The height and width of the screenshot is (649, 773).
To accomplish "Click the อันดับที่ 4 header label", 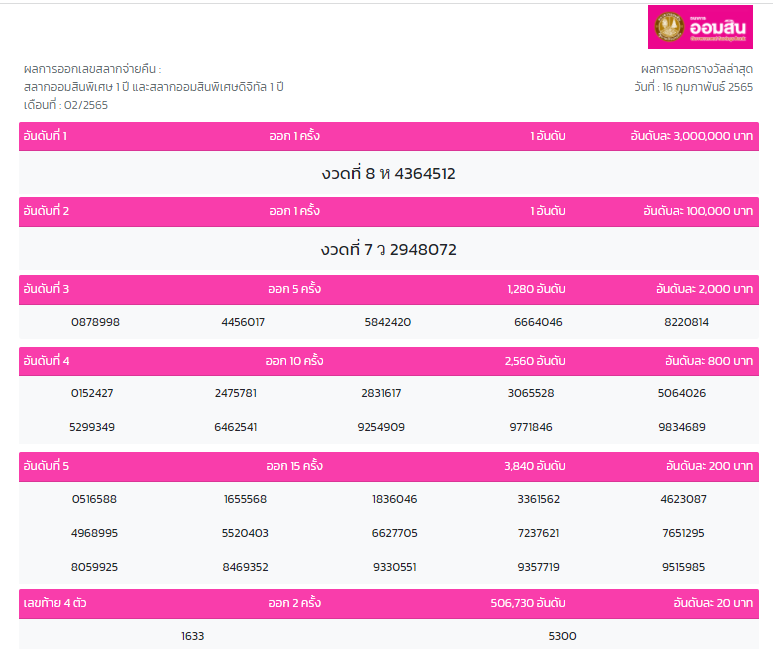I will click(x=46, y=360).
